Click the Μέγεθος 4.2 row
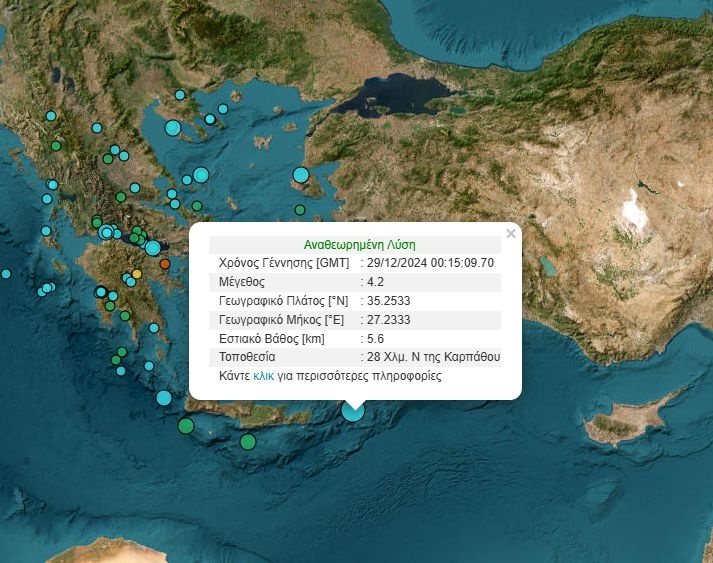 point(354,282)
